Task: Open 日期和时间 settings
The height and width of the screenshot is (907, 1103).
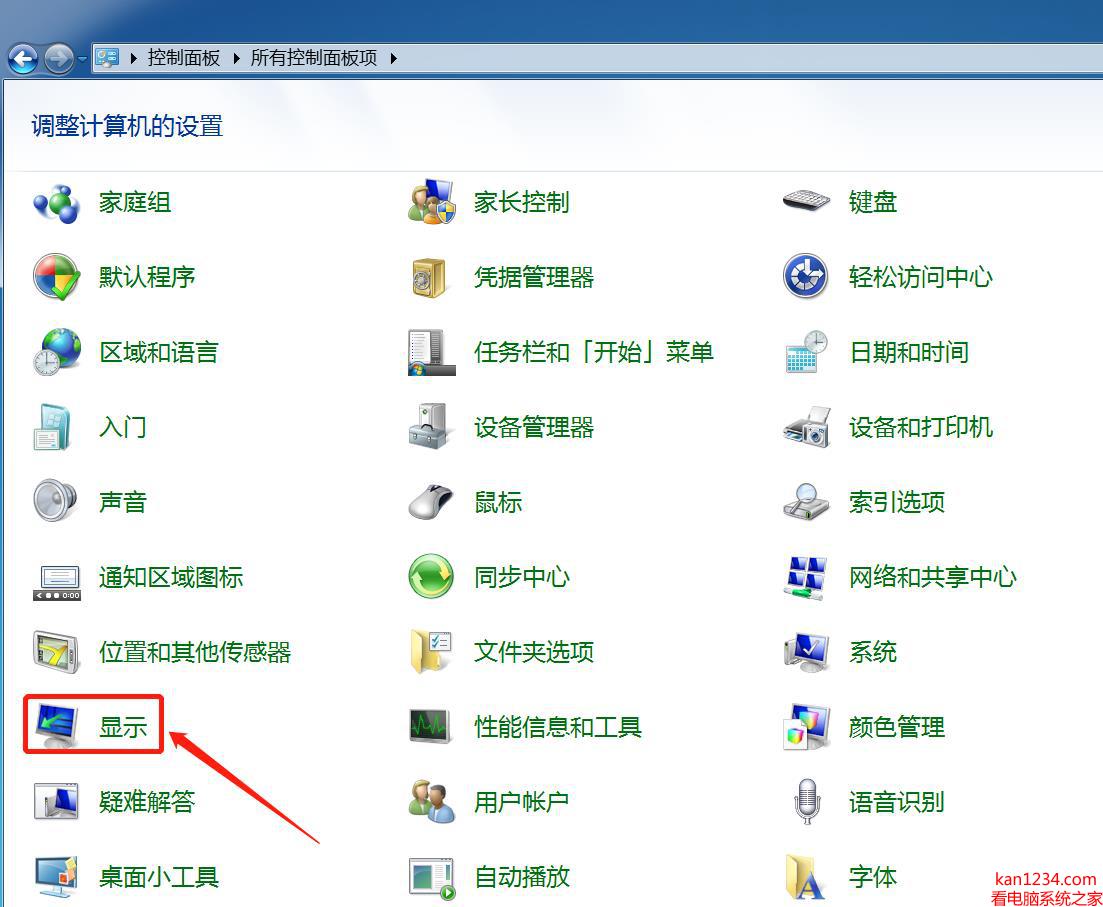Action: pyautogui.click(x=908, y=352)
